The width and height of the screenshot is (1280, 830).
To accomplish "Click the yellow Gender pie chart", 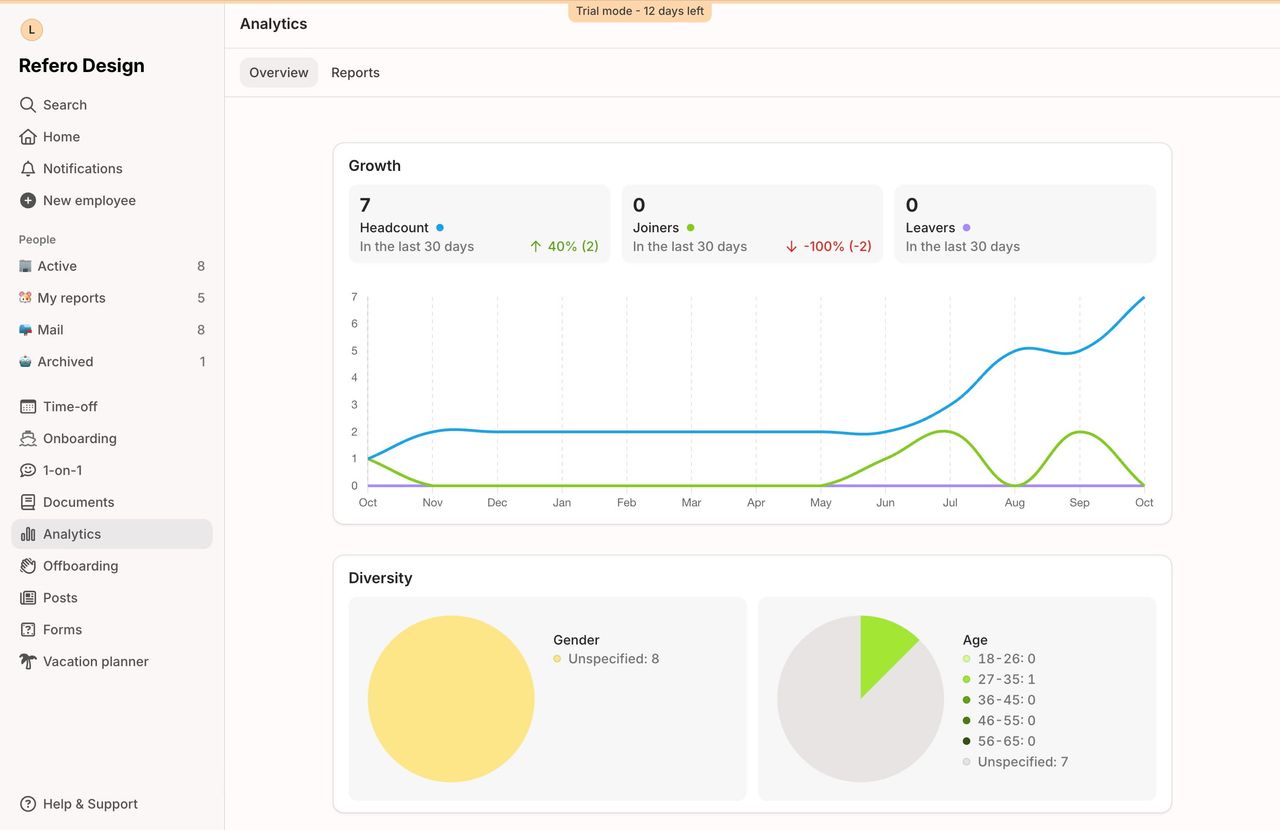I will pos(451,699).
